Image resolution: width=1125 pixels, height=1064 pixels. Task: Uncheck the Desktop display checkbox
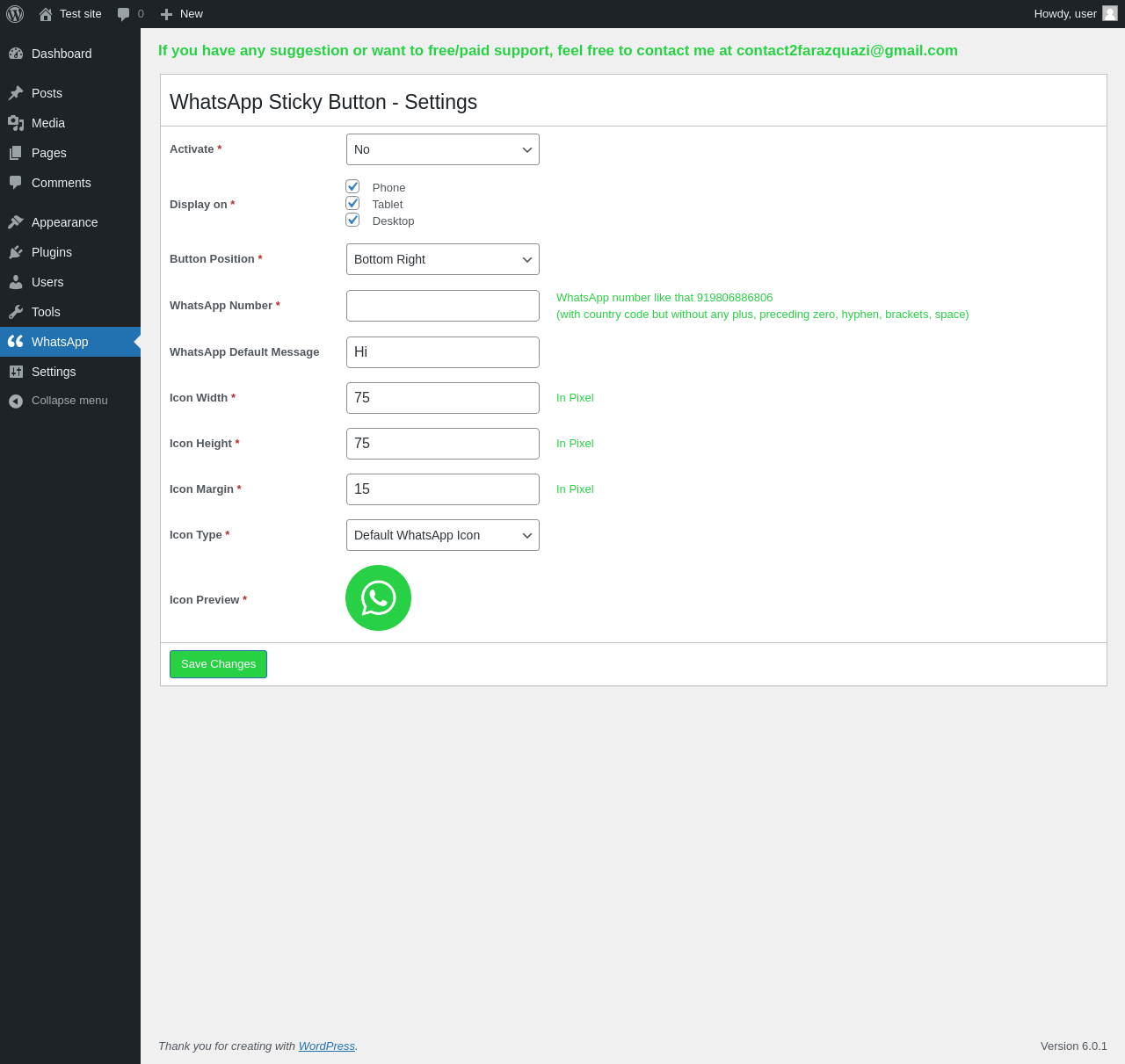tap(352, 220)
